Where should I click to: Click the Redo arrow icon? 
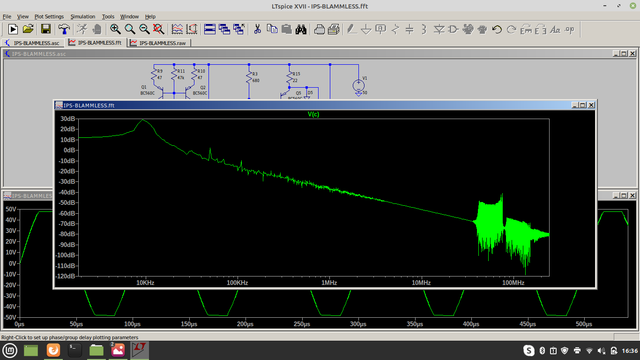pyautogui.click(x=511, y=29)
